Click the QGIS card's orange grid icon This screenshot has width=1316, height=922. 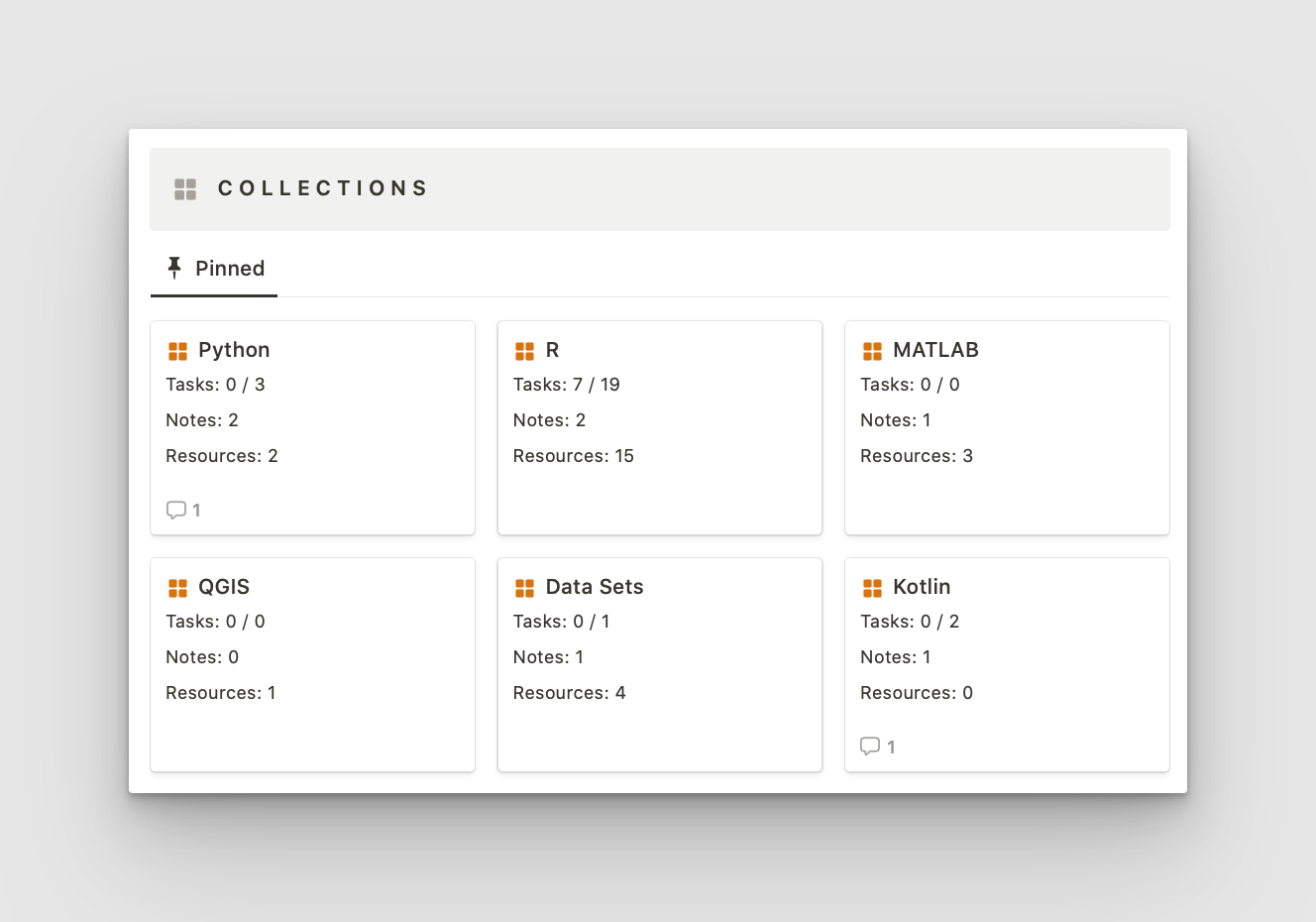tap(177, 588)
